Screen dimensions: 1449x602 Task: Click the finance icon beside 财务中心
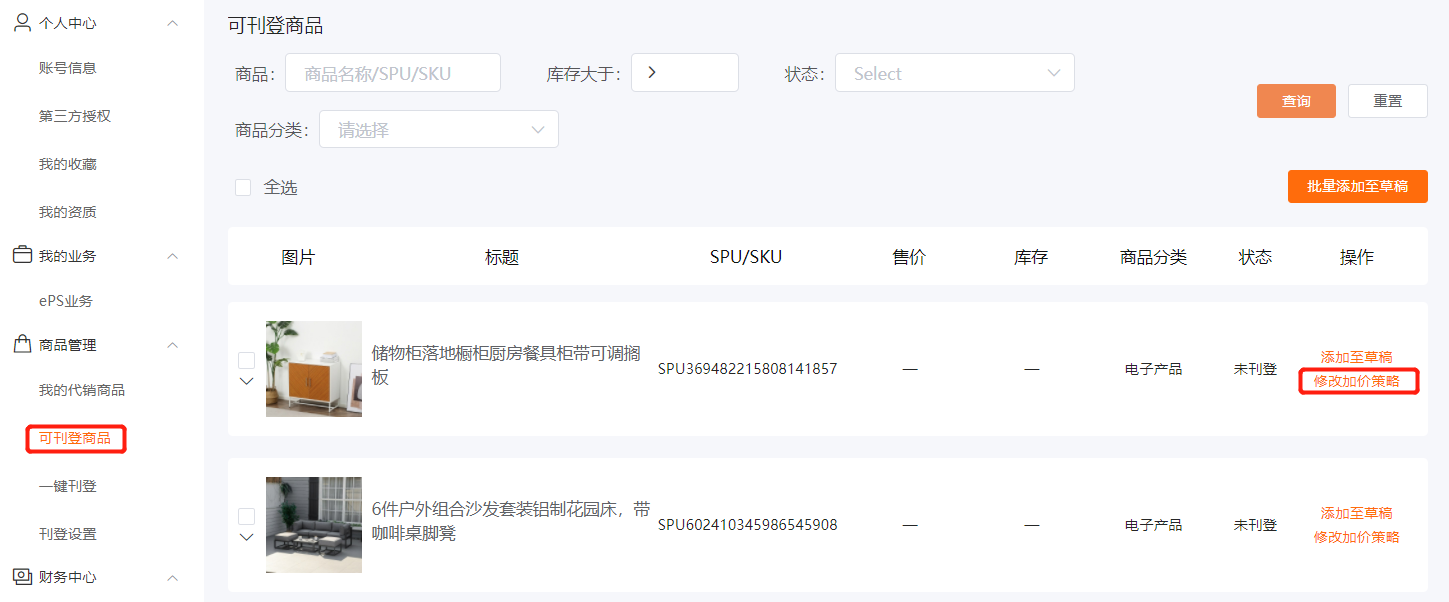click(22, 577)
